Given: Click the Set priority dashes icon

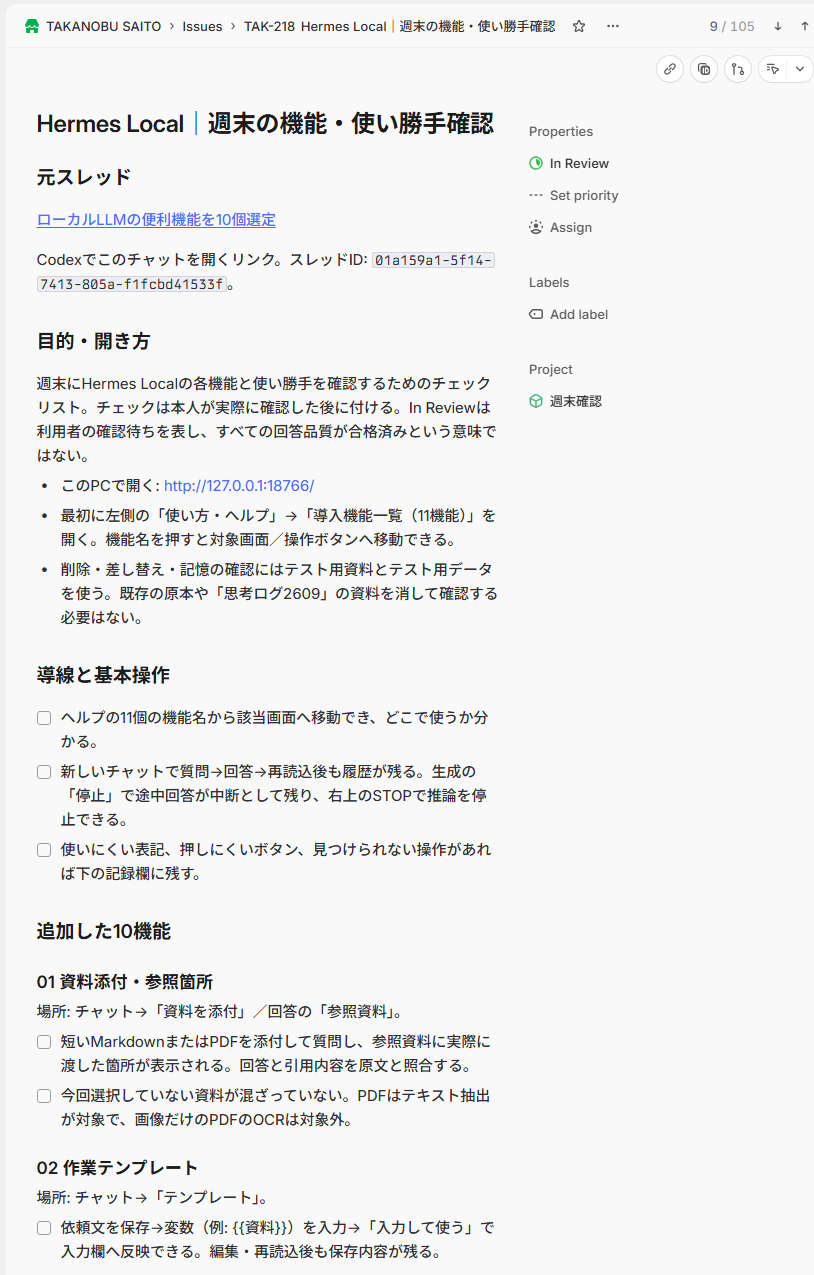Looking at the screenshot, I should (x=536, y=195).
